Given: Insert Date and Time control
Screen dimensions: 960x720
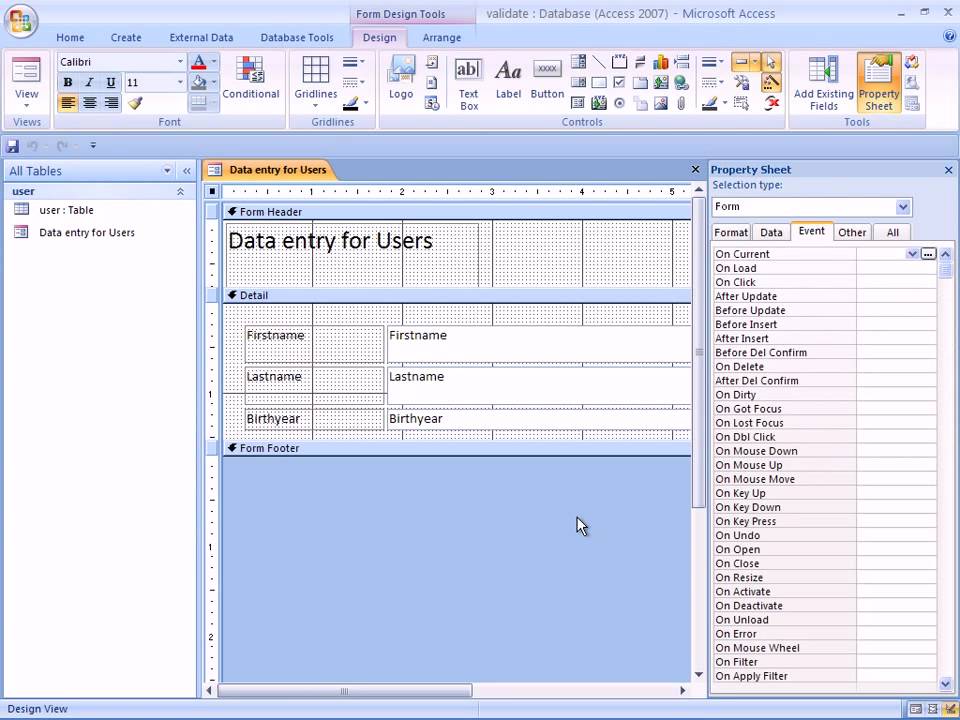Looking at the screenshot, I should 432,103.
